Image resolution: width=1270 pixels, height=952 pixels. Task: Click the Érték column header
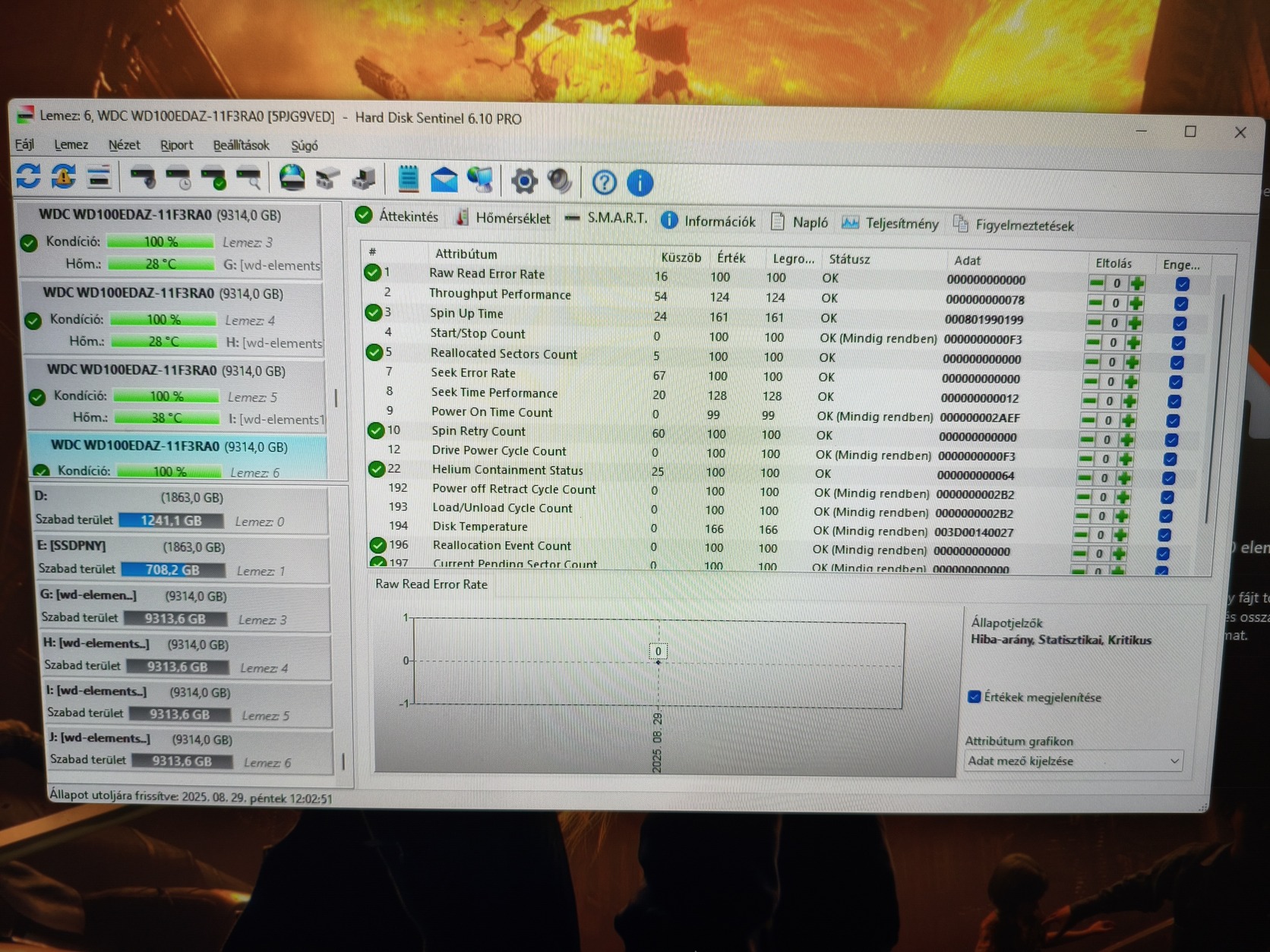(x=731, y=258)
